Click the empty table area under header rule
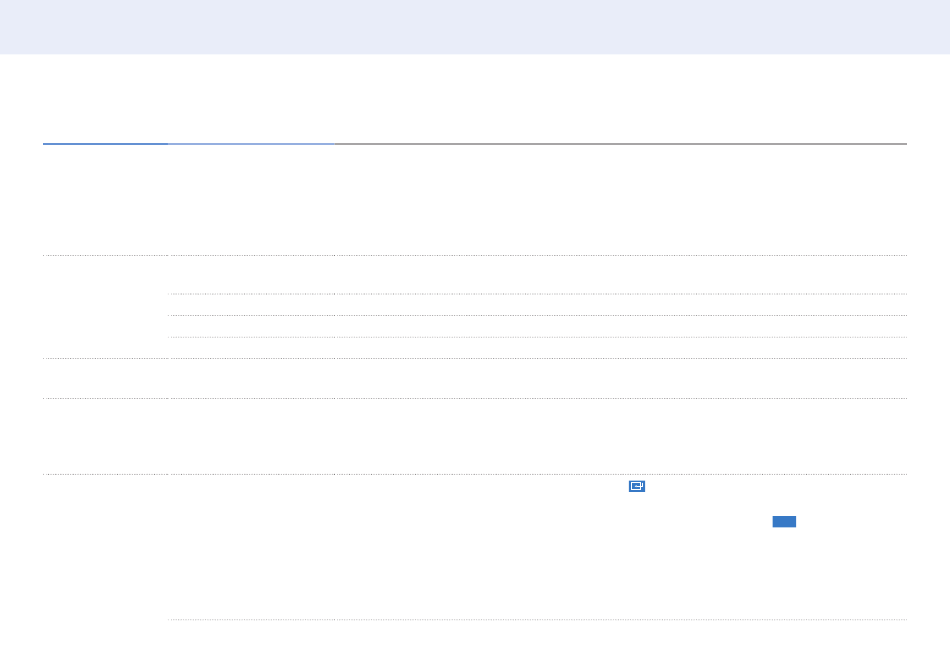This screenshot has width=950, height=672. click(475, 200)
